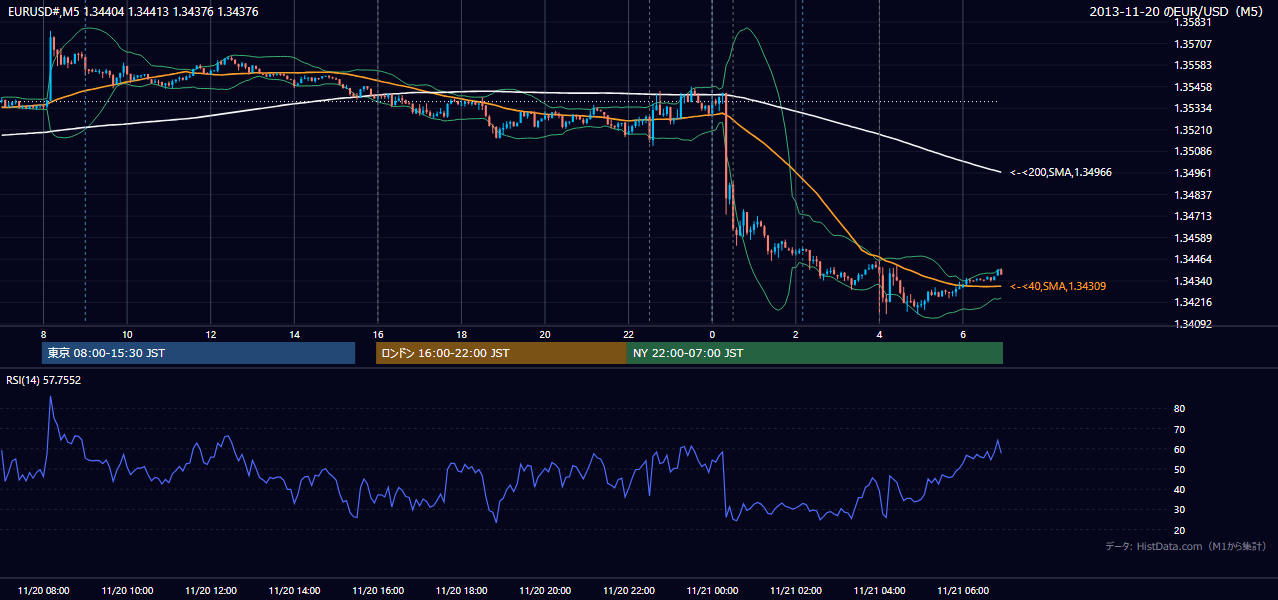The width and height of the screenshot is (1278, 600).
Task: Click RSI scale value 40
Action: 1180,489
